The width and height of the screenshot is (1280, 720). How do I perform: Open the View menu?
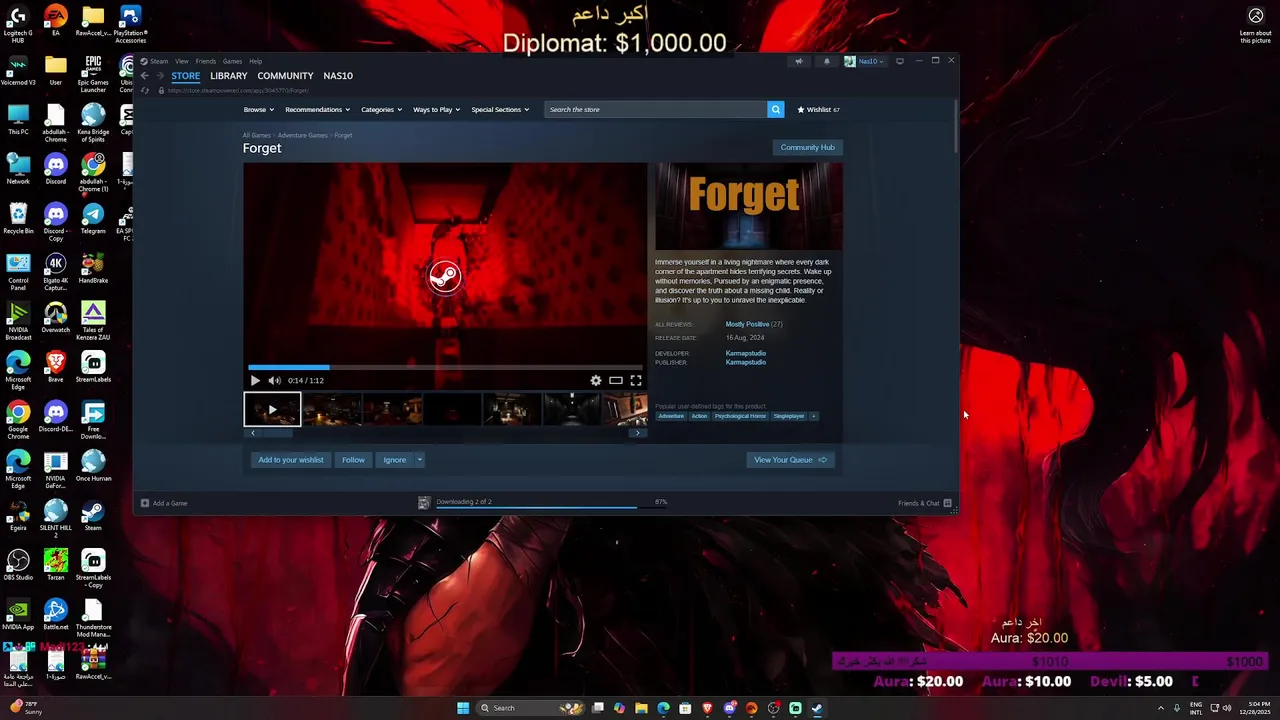(182, 61)
